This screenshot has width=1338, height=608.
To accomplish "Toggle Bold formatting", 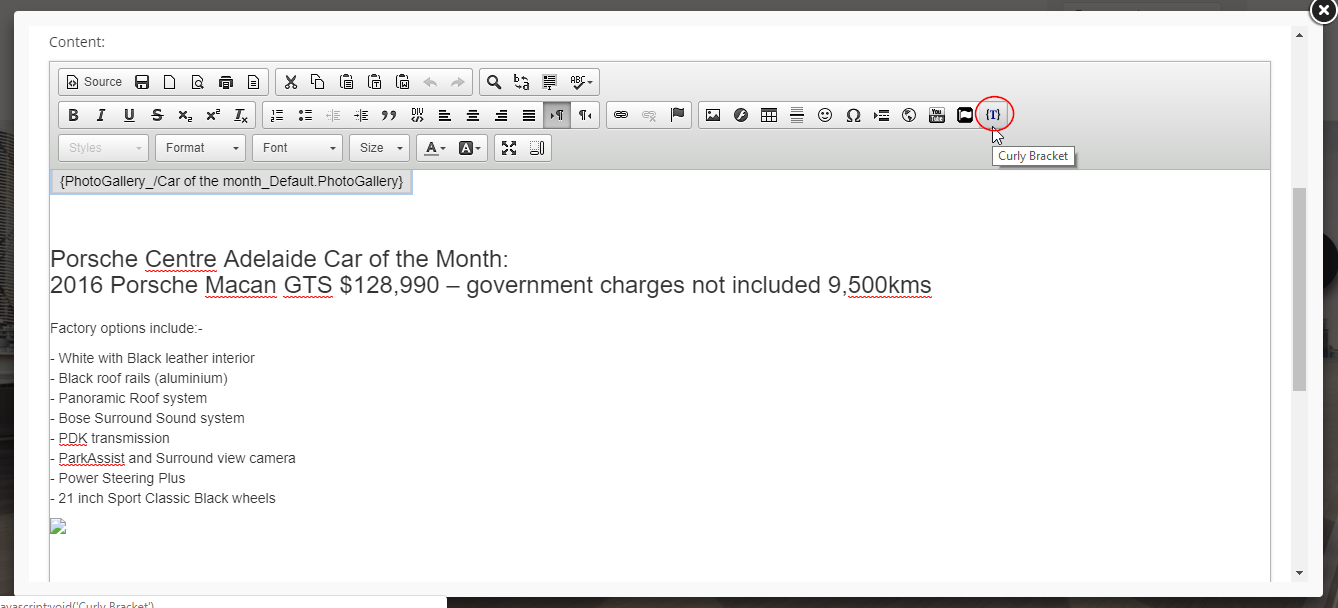I will (73, 115).
